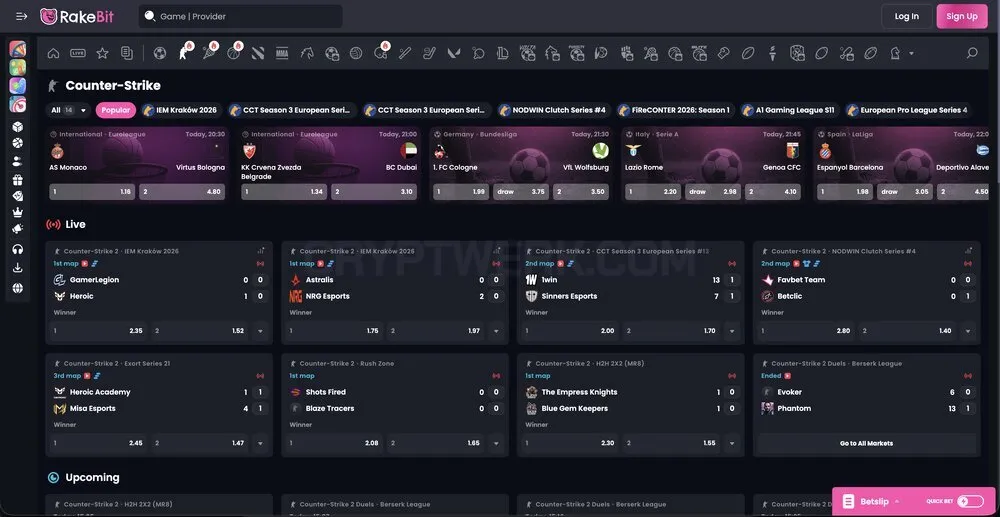Bet on Heroic winner at 1.52
1000x517 pixels.
click(x=201, y=331)
